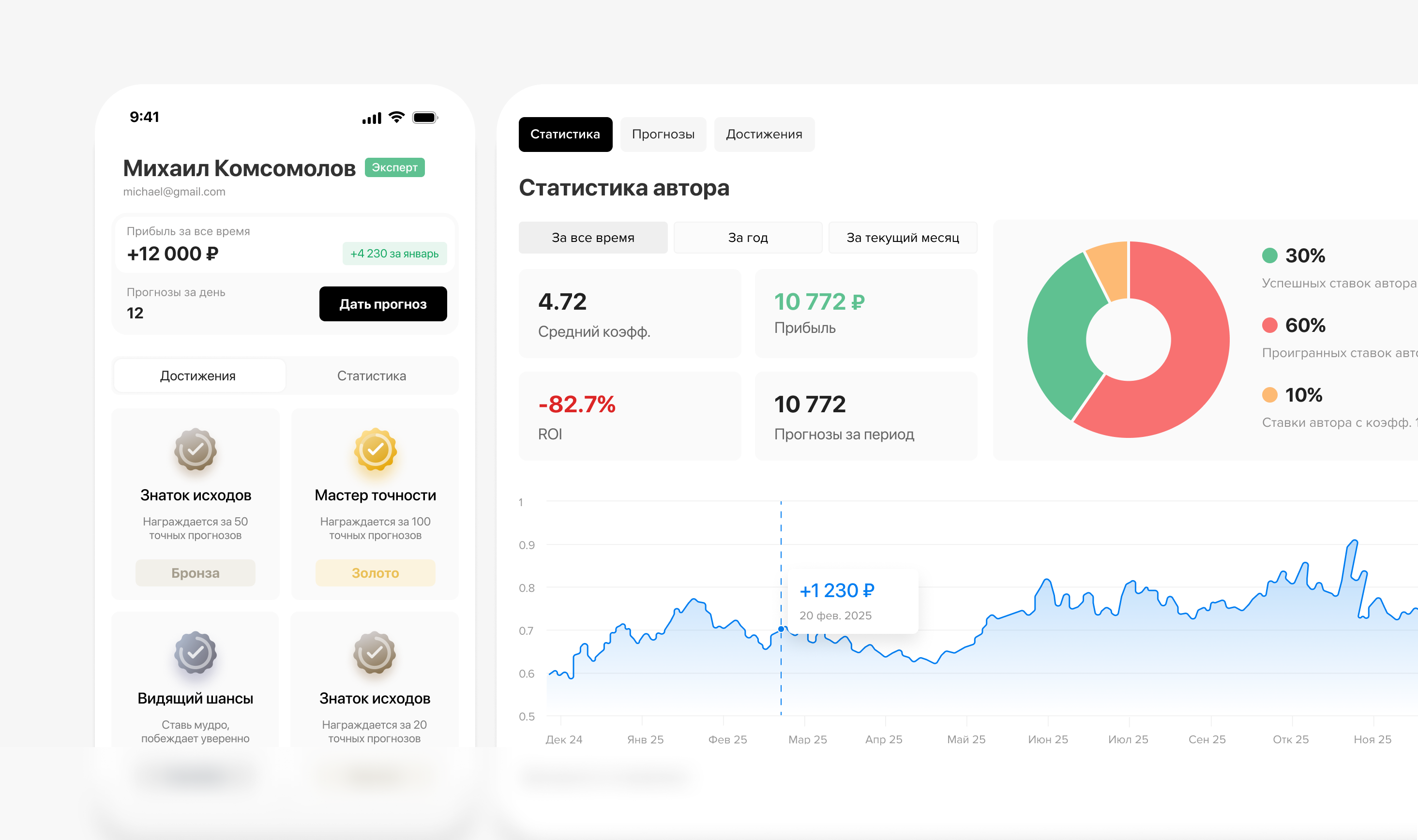Open the «Достижения» tab in the top bar
The width and height of the screenshot is (1418, 840).
click(764, 134)
